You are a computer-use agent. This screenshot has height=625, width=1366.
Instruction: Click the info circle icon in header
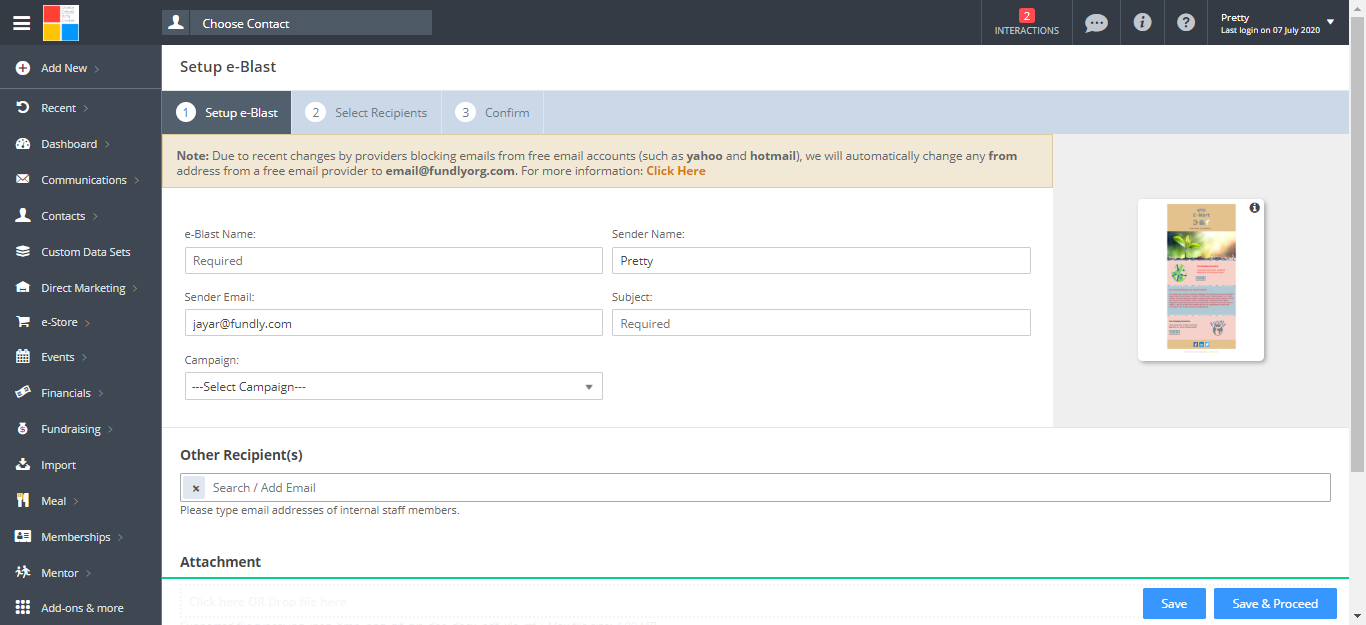pyautogui.click(x=1142, y=22)
